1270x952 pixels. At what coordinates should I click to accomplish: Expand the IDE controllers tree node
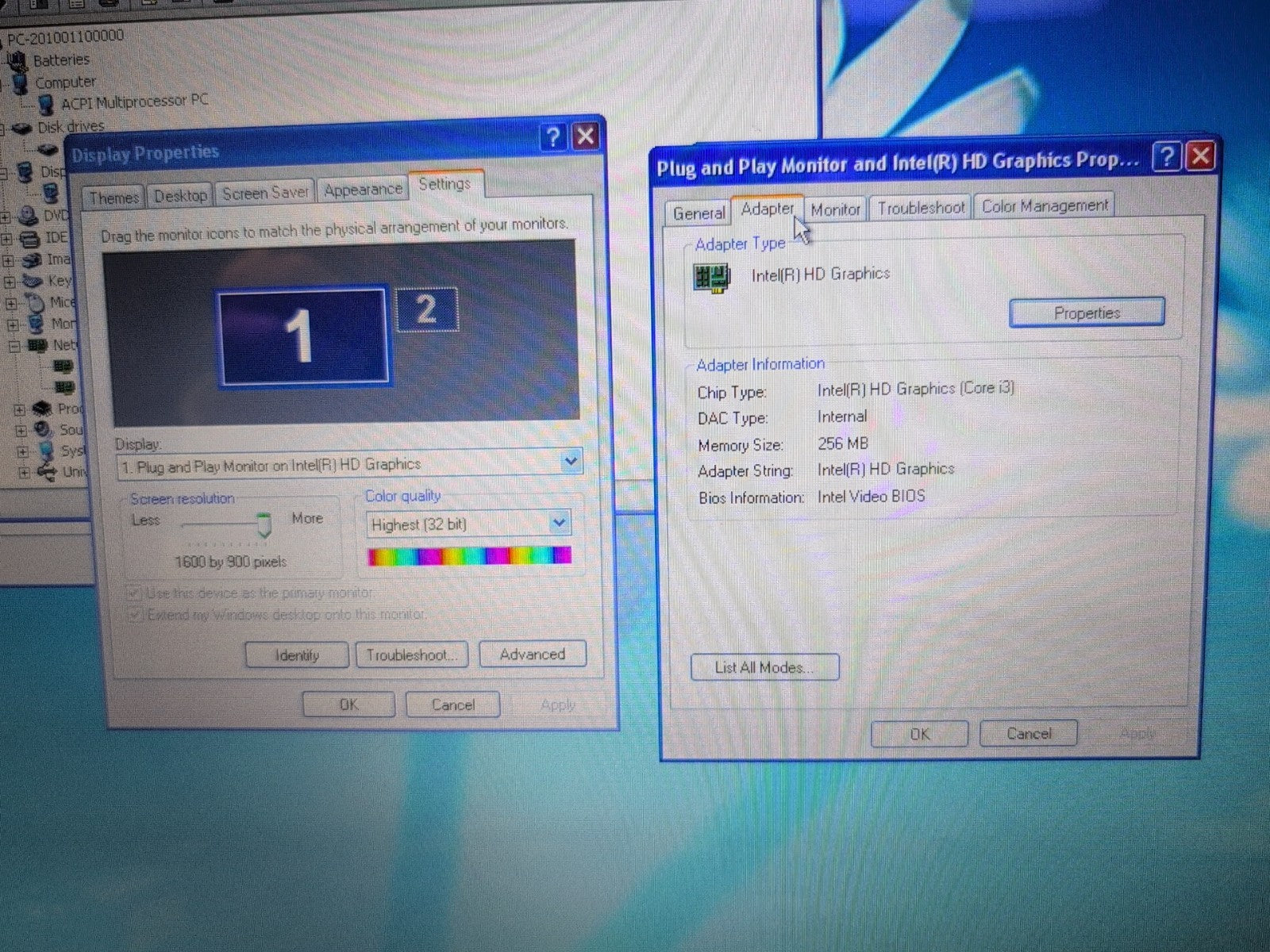pyautogui.click(x=7, y=239)
